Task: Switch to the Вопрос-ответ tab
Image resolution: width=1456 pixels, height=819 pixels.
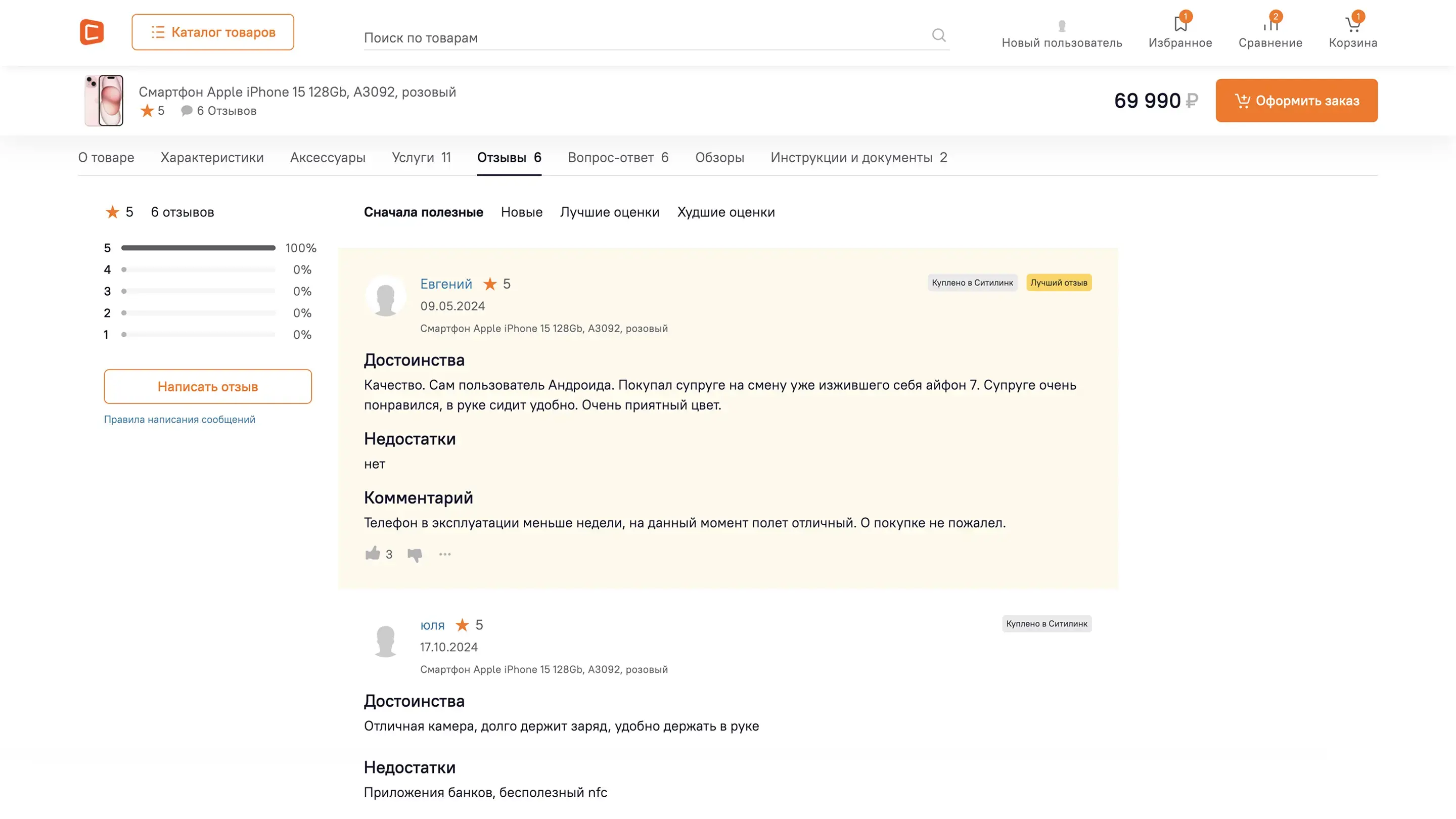Action: coord(618,157)
